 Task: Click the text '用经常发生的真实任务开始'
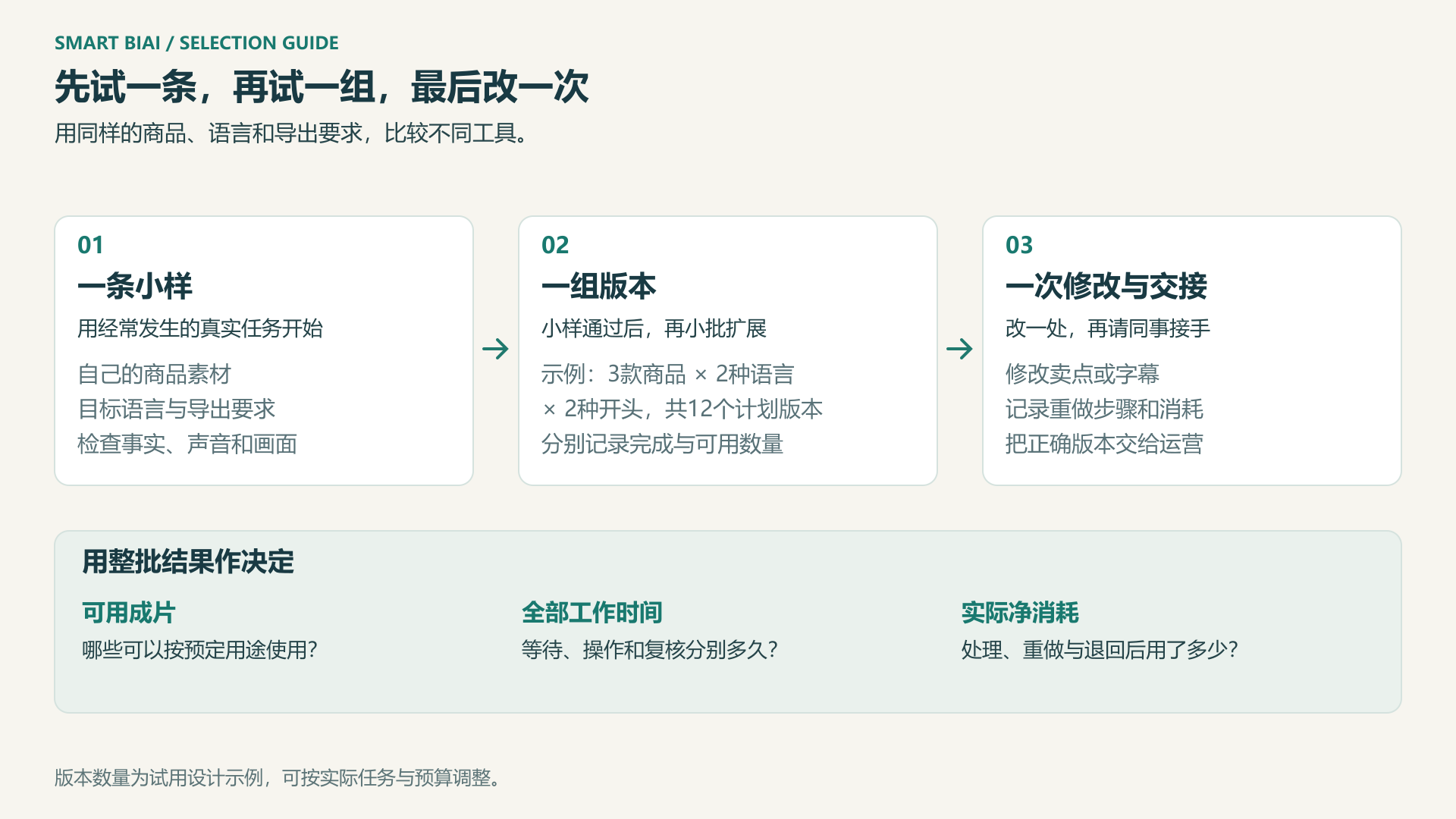click(200, 328)
